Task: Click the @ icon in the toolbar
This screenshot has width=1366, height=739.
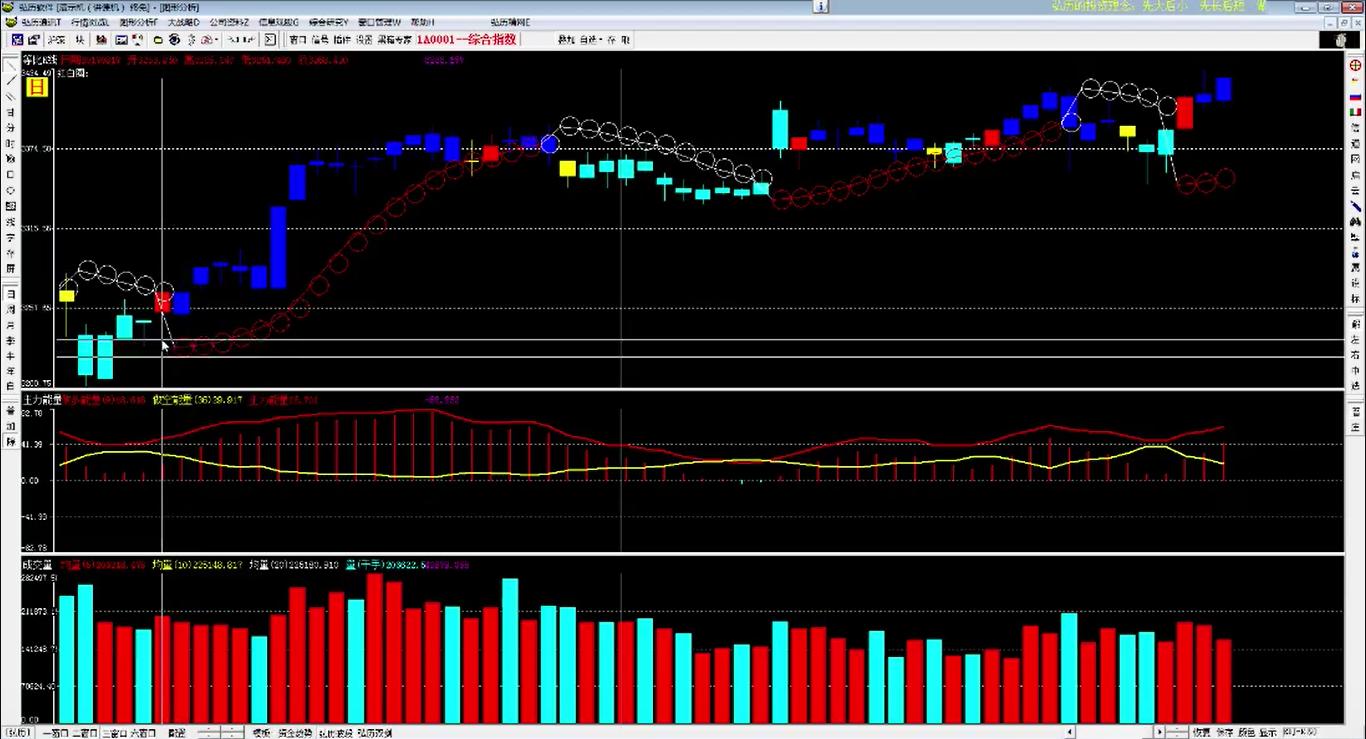Action: click(x=209, y=40)
